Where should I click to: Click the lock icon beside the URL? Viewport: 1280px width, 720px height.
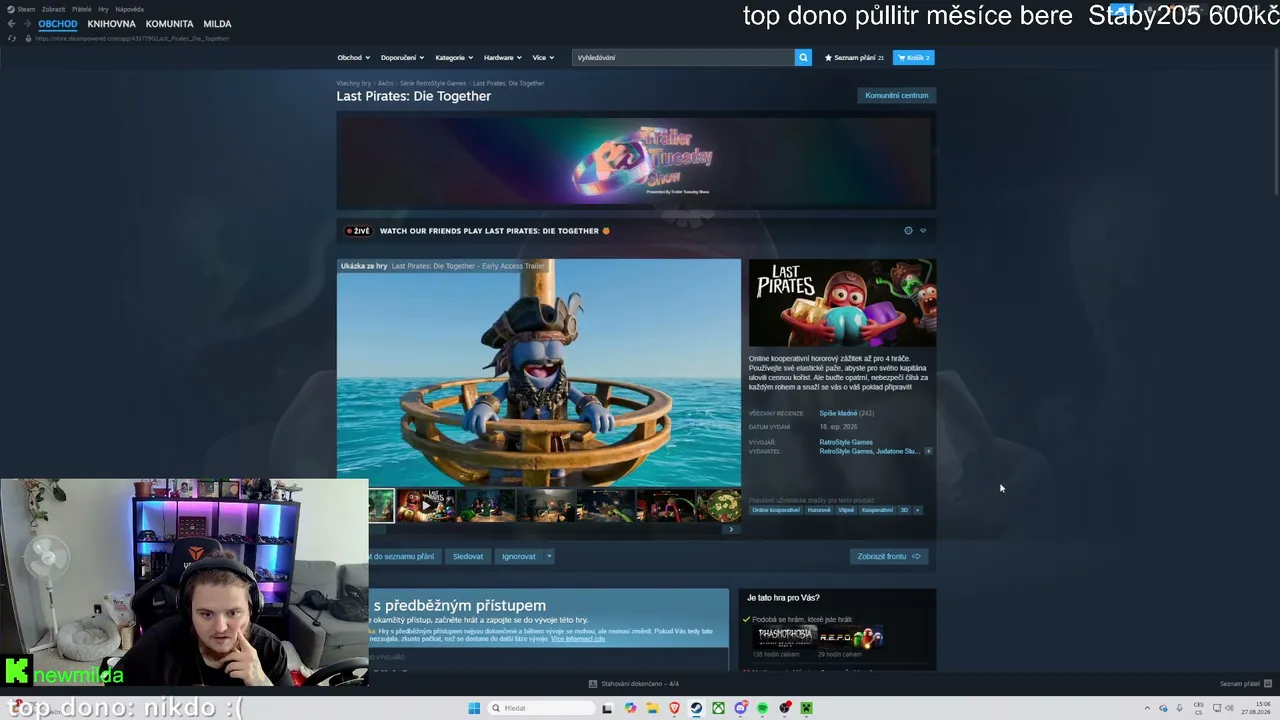click(26, 38)
